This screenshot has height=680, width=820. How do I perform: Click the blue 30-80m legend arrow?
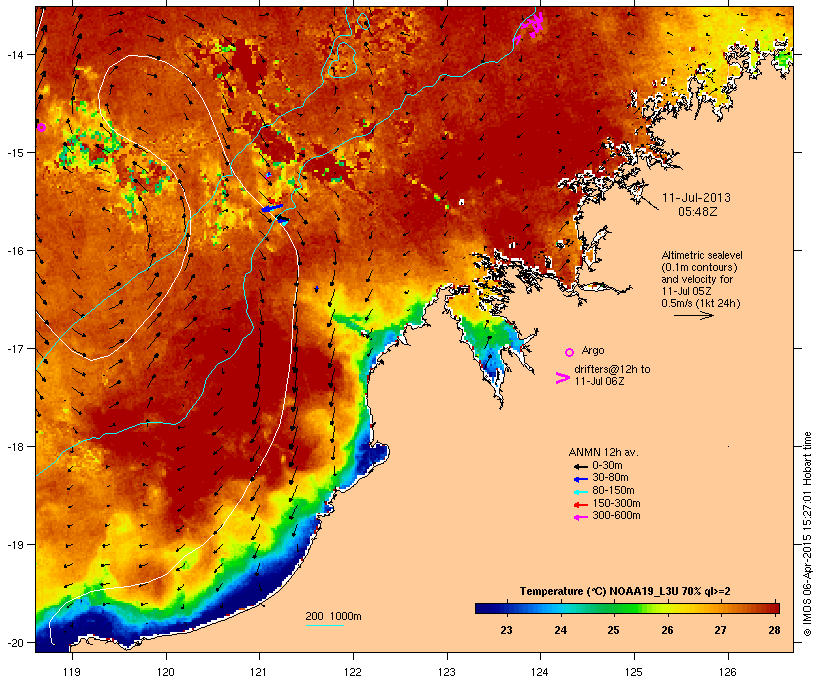pos(580,479)
